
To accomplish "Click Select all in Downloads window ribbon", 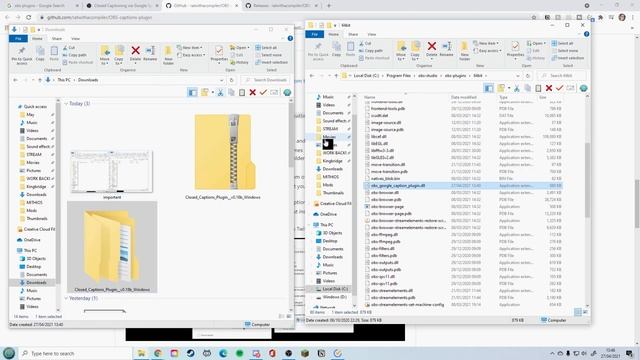I will (x=266, y=48).
